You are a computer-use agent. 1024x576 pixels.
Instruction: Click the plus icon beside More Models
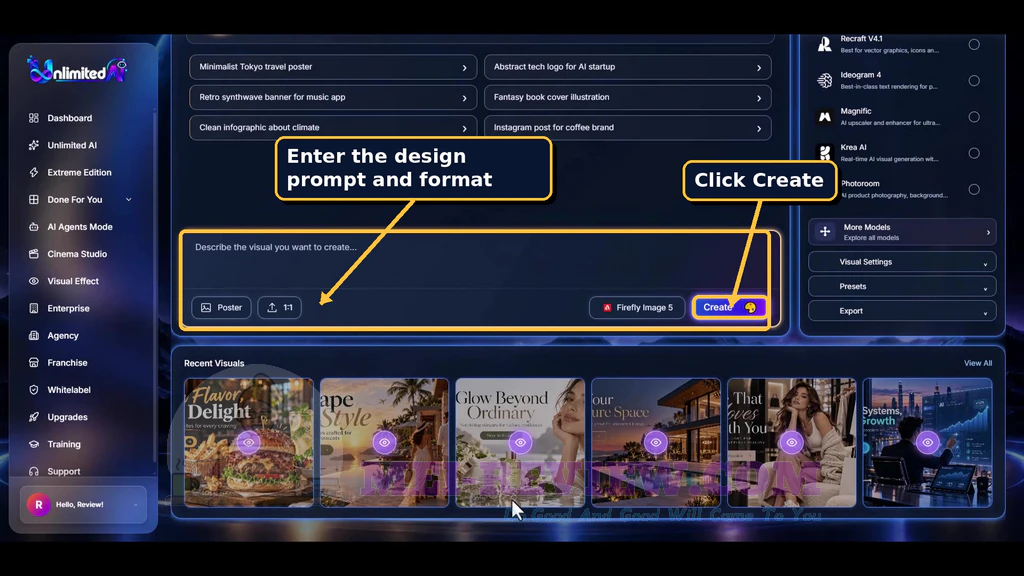(x=825, y=232)
